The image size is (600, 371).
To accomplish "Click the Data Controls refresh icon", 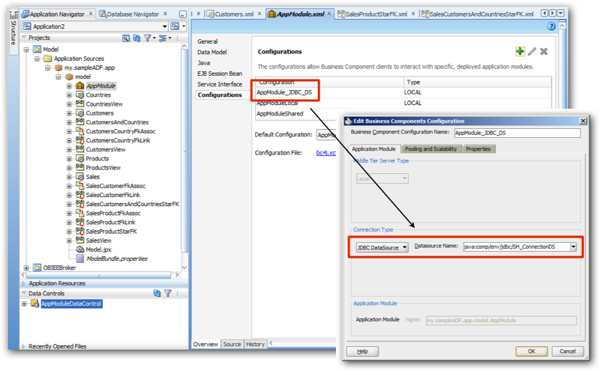I will coord(157,293).
